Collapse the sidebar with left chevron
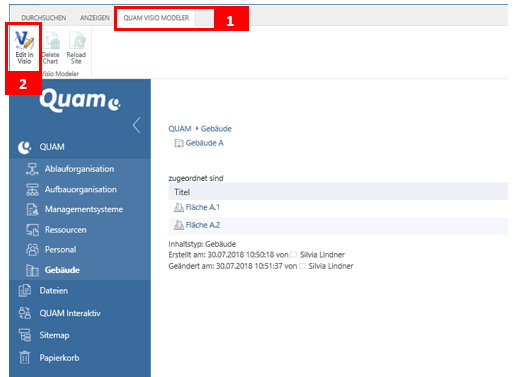The width and height of the screenshot is (517, 377). [136, 125]
